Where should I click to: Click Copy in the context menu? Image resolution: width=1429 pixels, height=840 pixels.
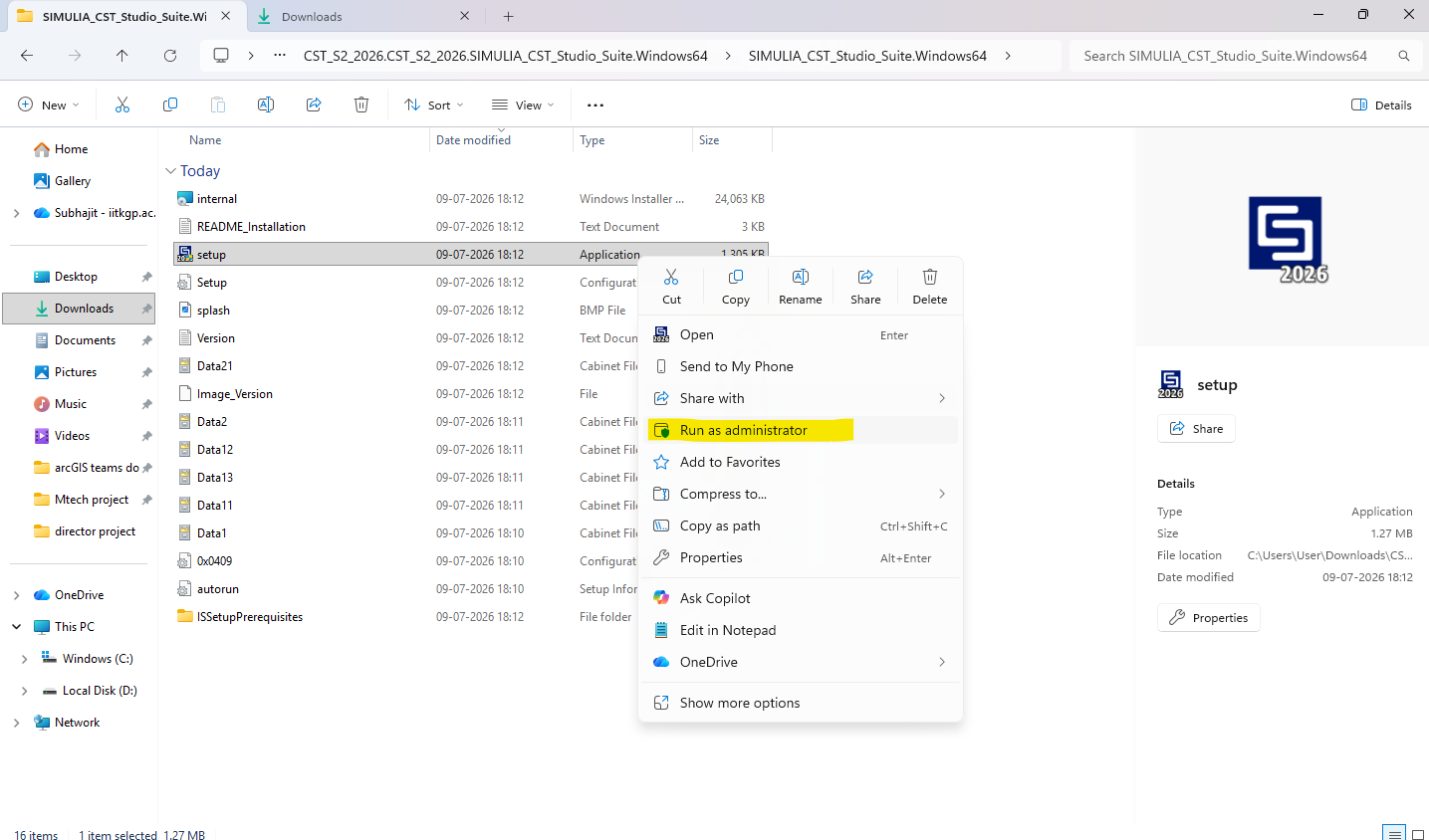[736, 286]
